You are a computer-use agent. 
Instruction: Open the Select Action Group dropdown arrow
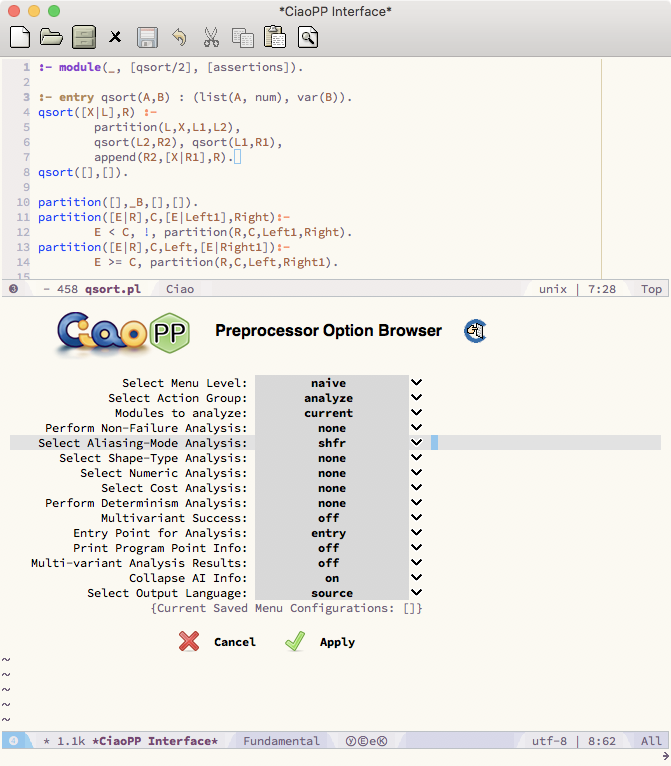(x=416, y=398)
